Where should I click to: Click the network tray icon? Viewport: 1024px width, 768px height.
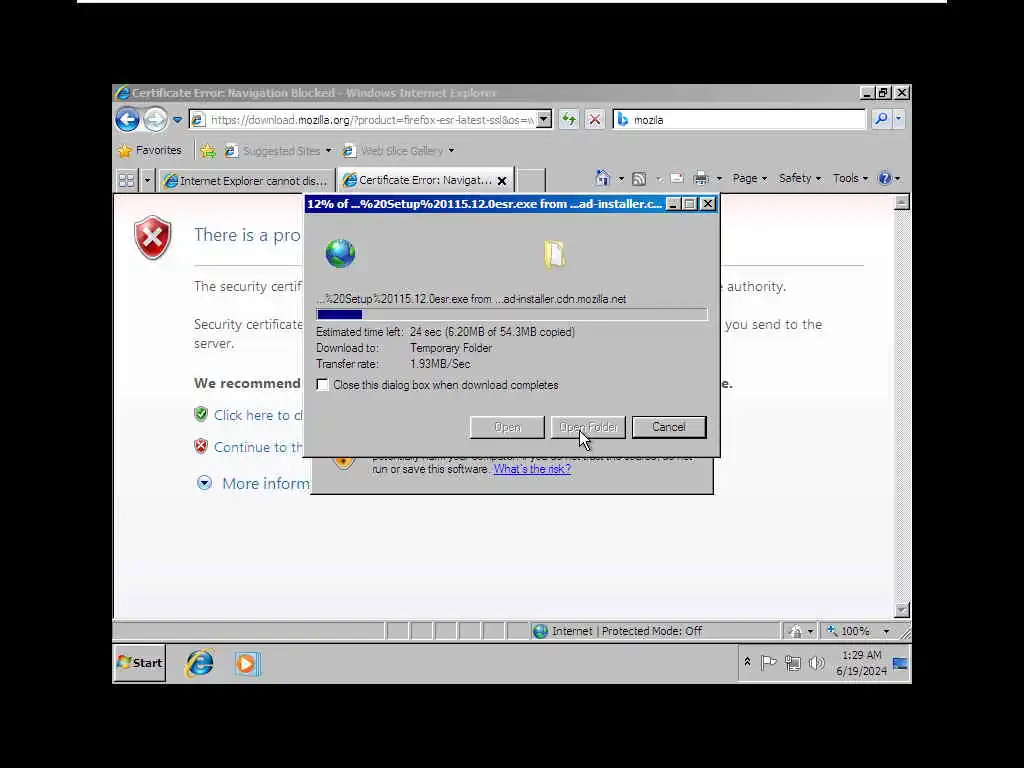click(x=793, y=664)
